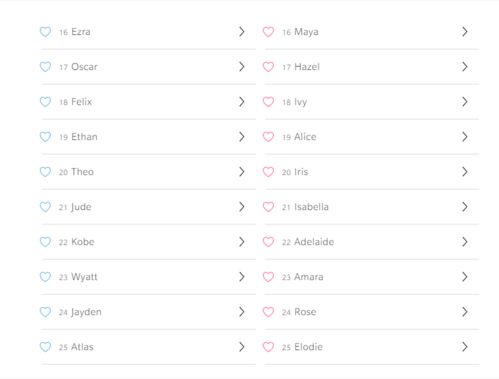
Task: Toggle favorite heart for Jayden
Action: point(45,312)
